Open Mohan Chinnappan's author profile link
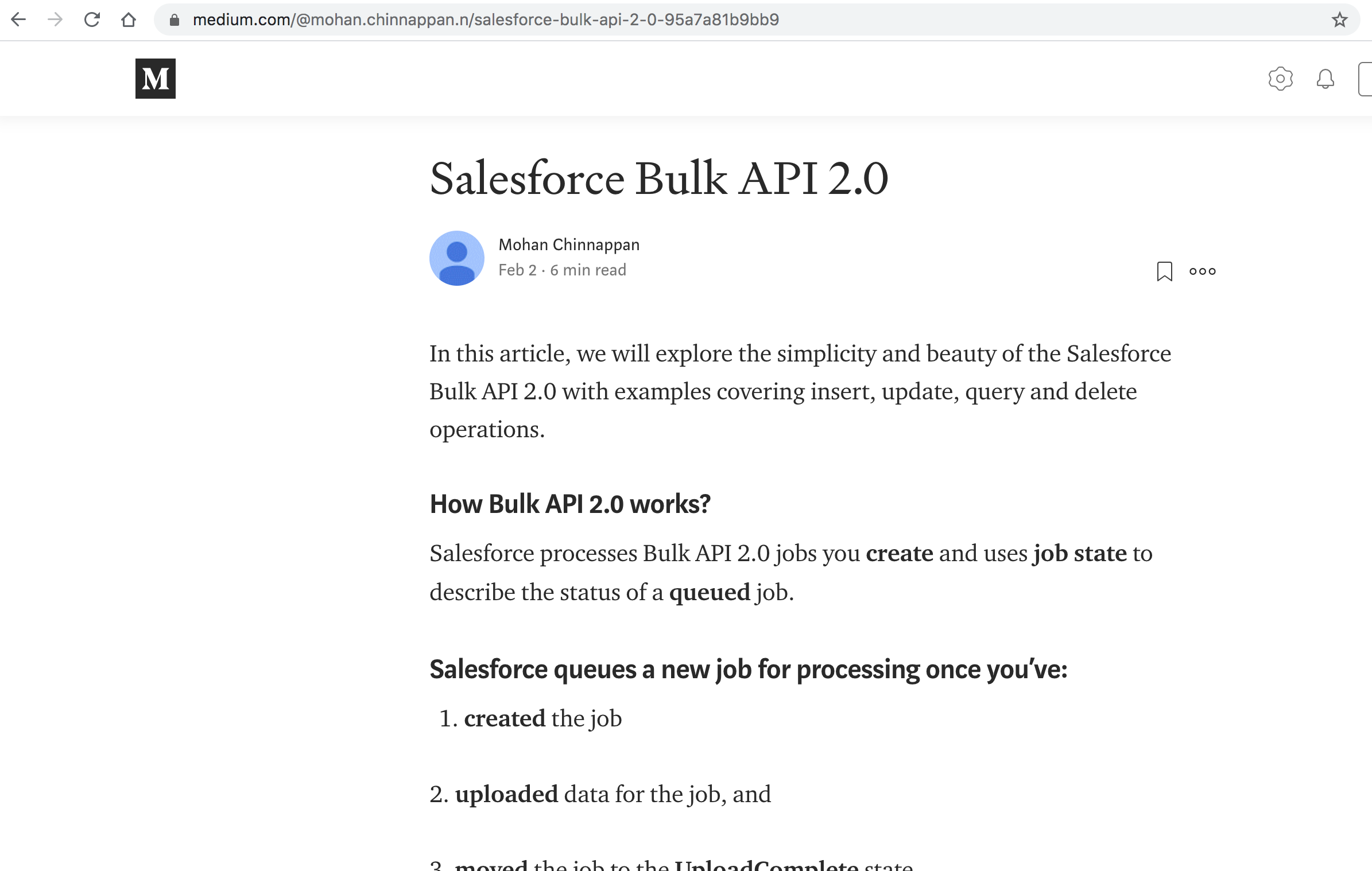The image size is (1372, 871). click(x=568, y=244)
